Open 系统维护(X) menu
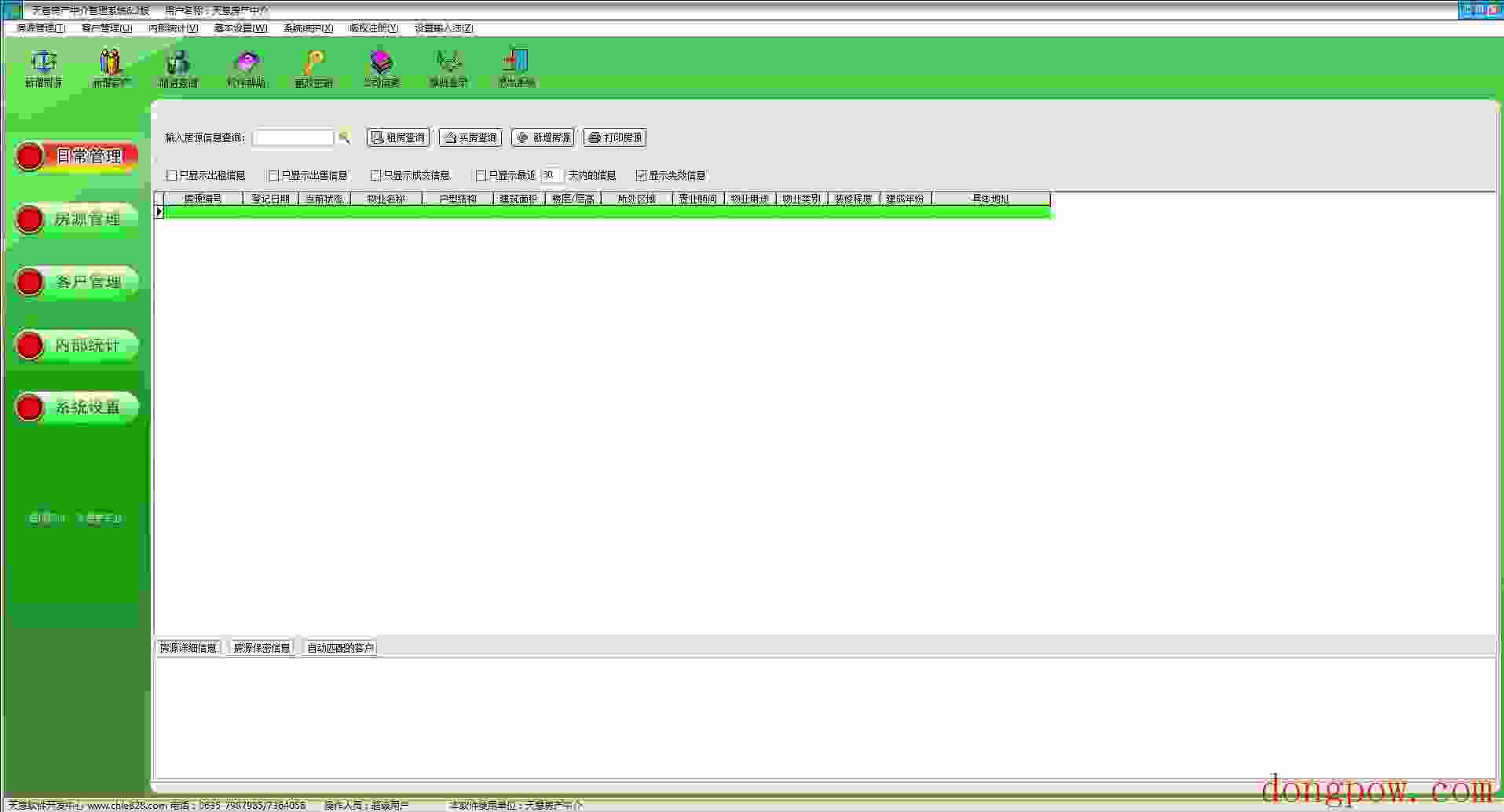 (x=308, y=28)
